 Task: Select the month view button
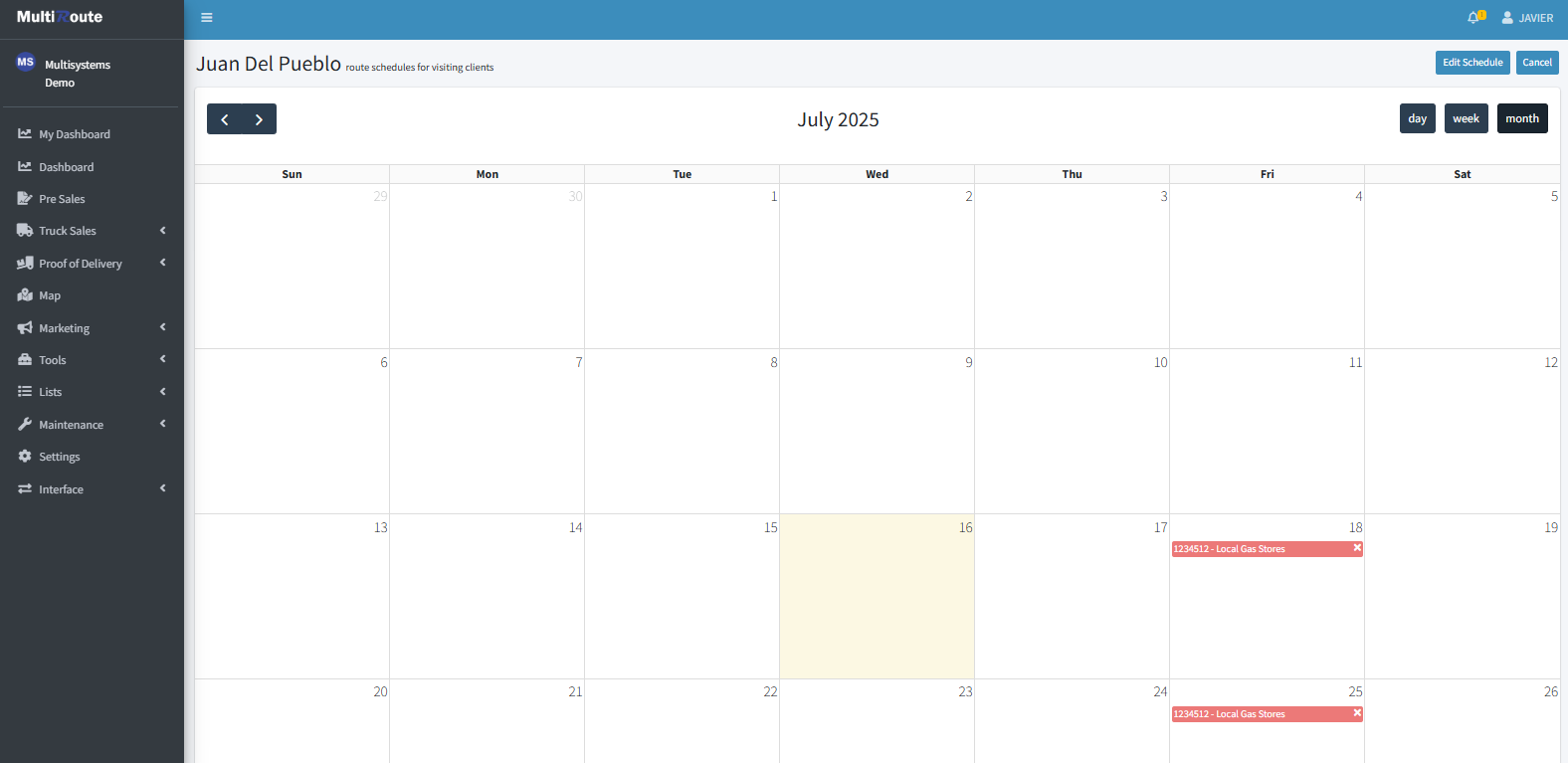click(1521, 118)
